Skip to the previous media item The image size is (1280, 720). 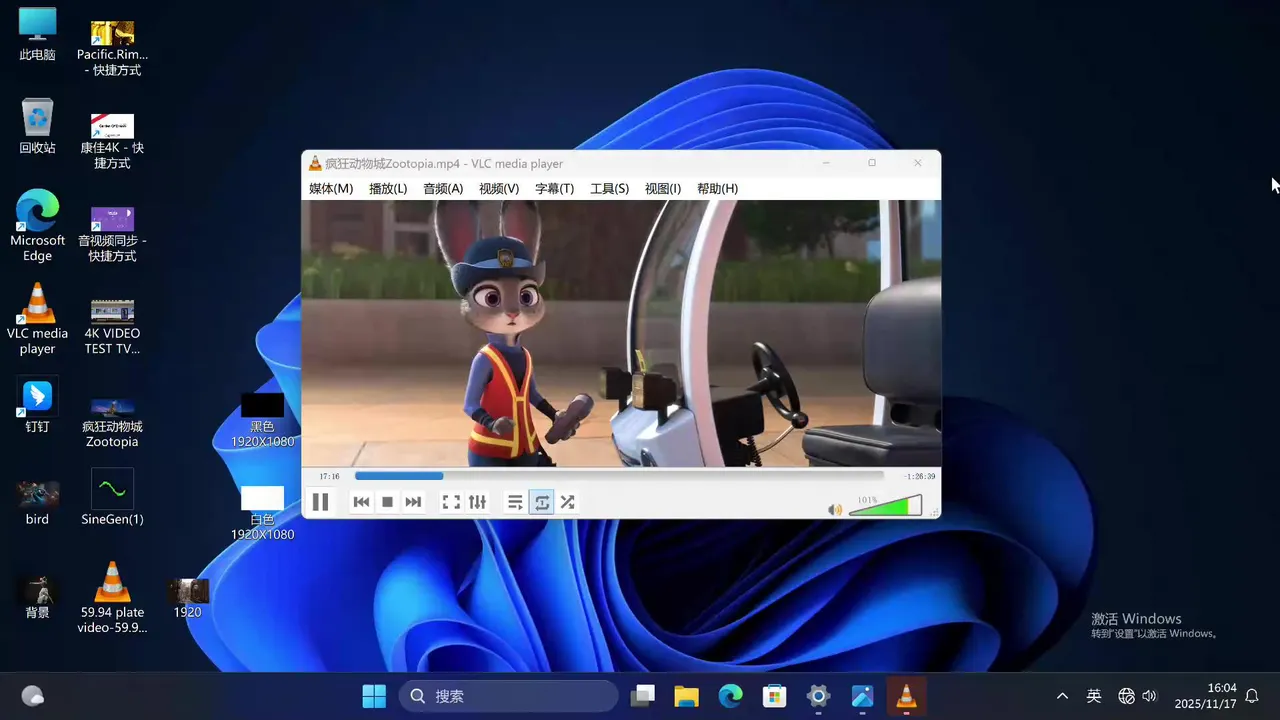point(361,502)
